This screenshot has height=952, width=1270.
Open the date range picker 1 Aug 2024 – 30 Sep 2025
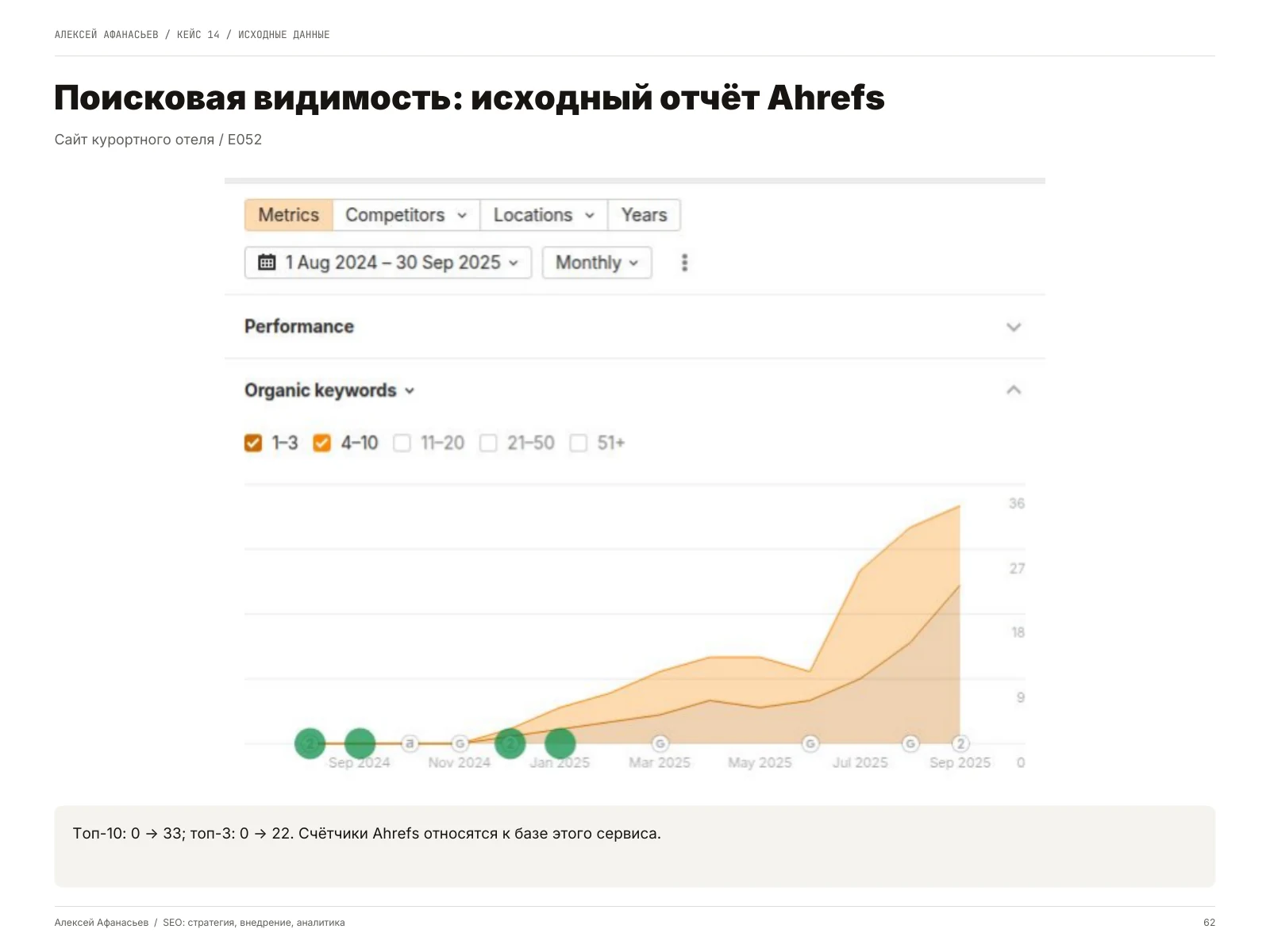388,263
